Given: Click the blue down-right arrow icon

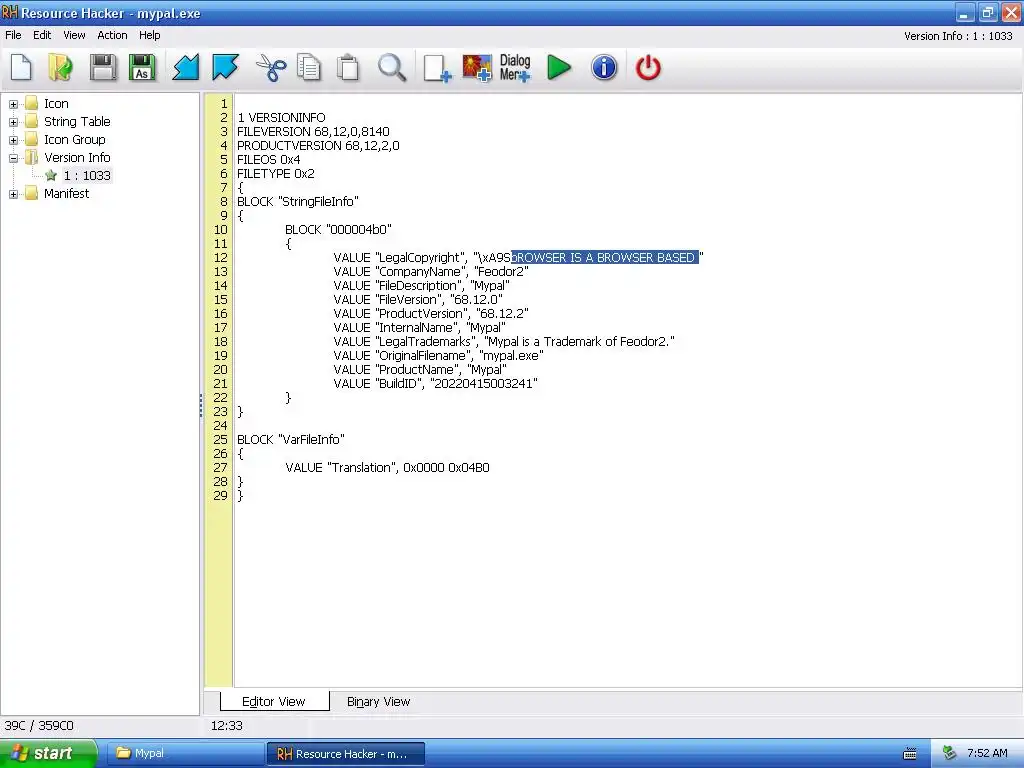Looking at the screenshot, I should (225, 67).
